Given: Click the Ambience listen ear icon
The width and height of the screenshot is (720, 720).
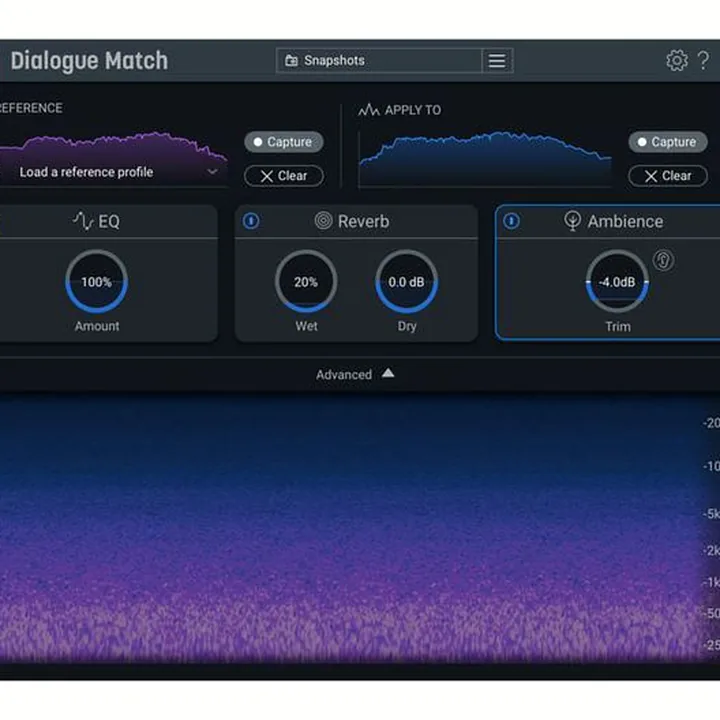Looking at the screenshot, I should click(x=664, y=261).
